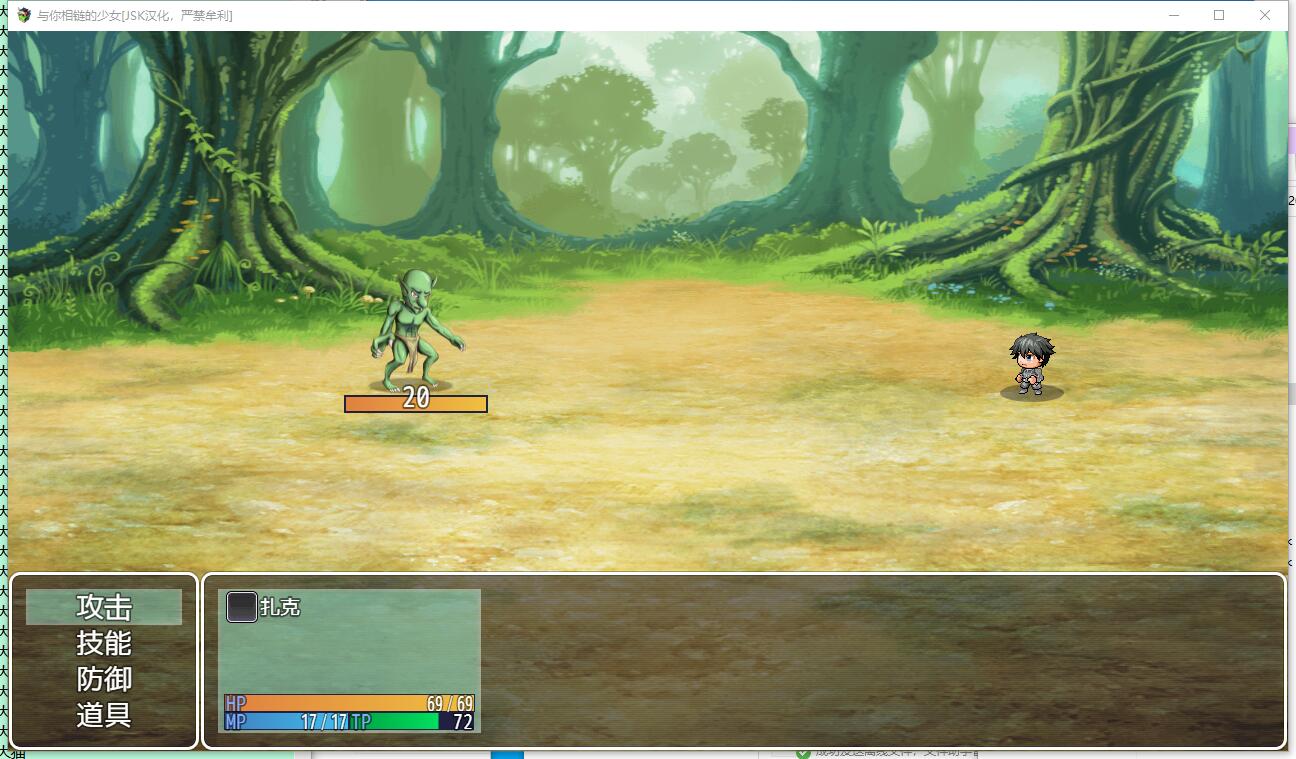Viewport: 1296px width, 759px height.
Task: Click the actor name 扎克
Action: 280,607
